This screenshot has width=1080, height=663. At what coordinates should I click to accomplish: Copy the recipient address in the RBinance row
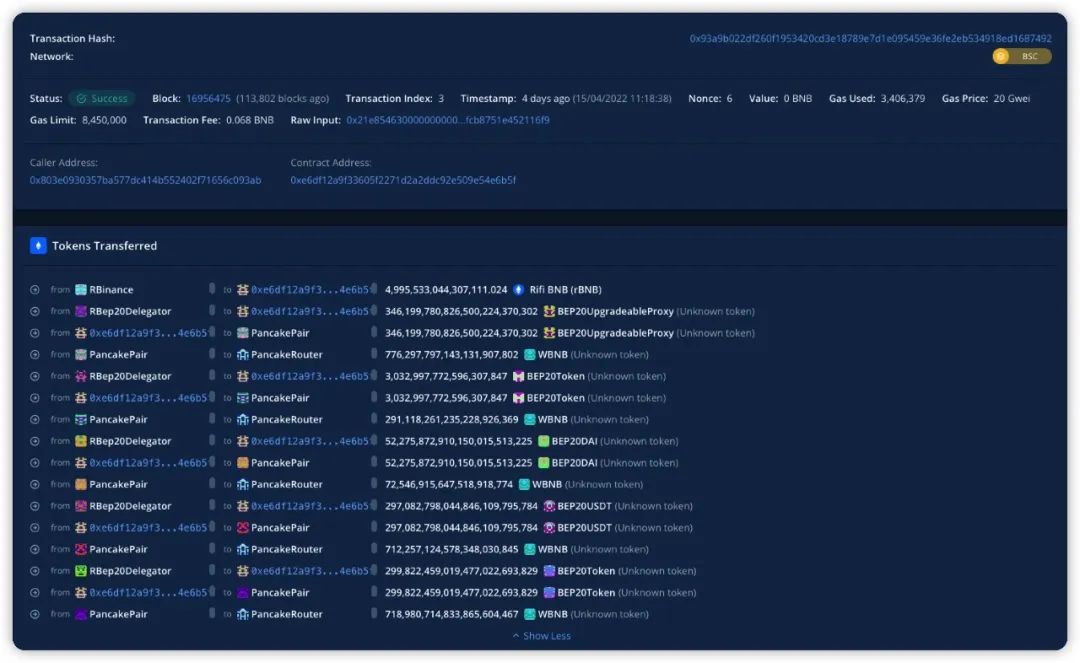tap(374, 289)
